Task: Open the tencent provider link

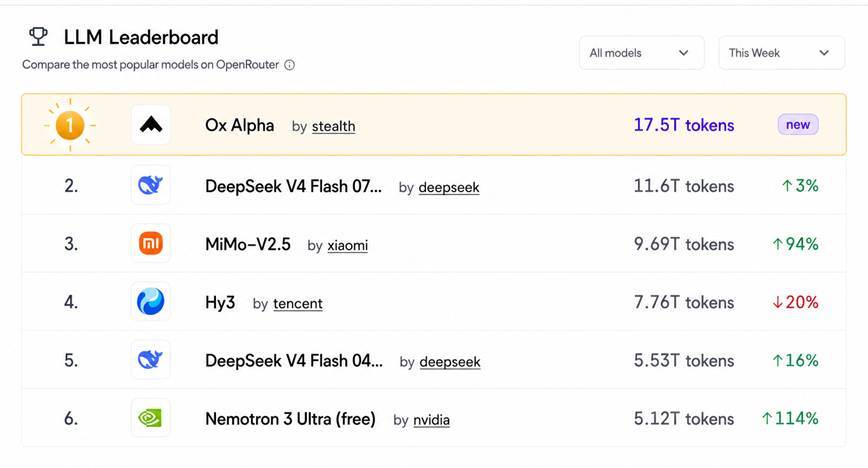Action: [x=298, y=304]
